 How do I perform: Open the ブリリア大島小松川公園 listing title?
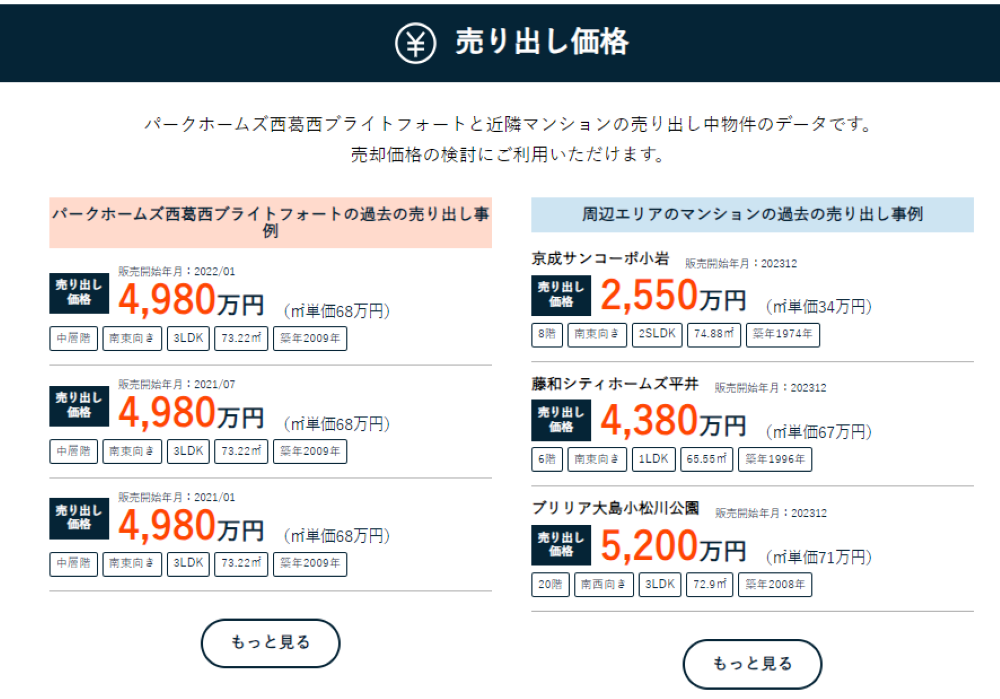click(615, 508)
